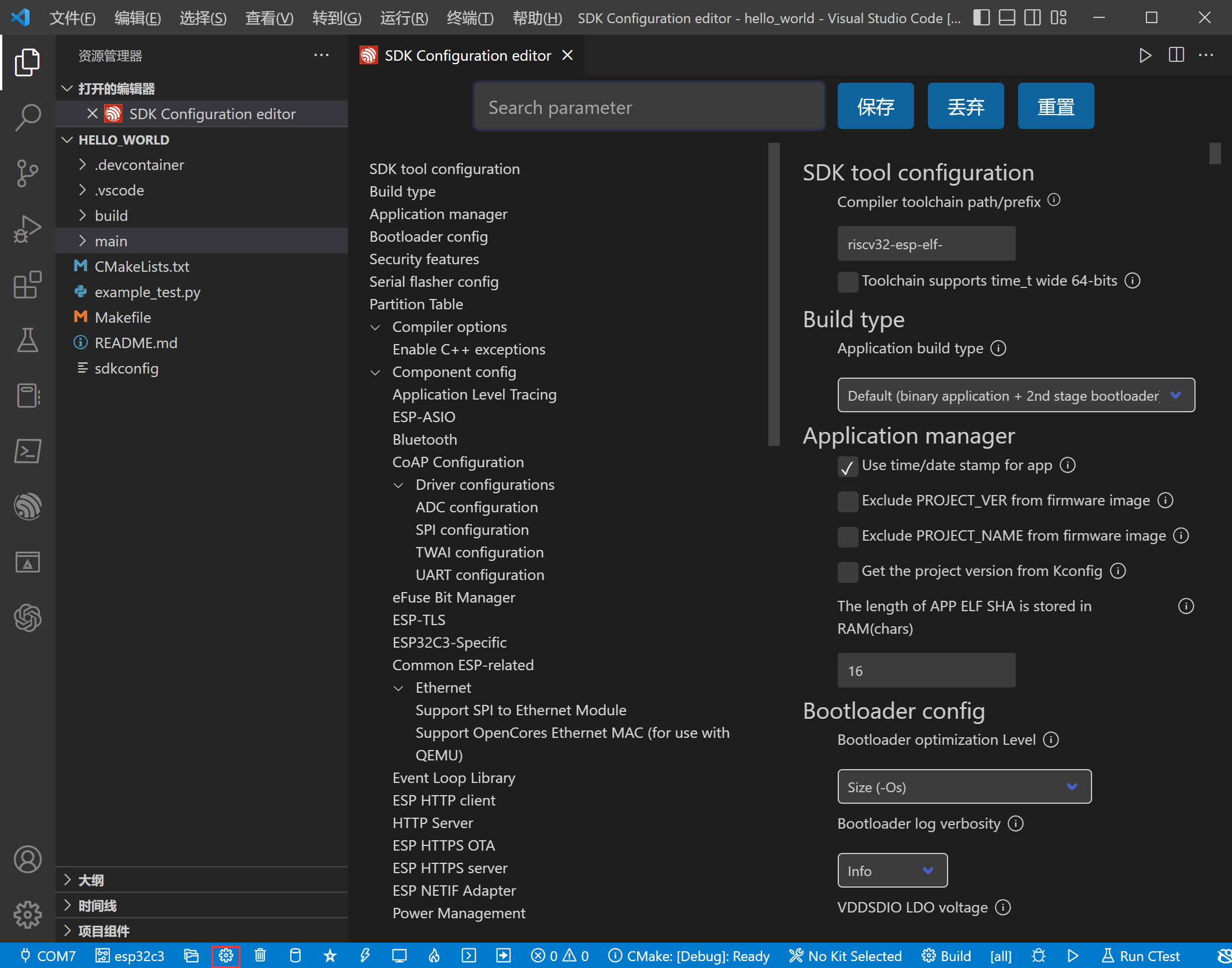Open the Search view in activity bar
Screen dimensions: 1232x968
[x=27, y=117]
